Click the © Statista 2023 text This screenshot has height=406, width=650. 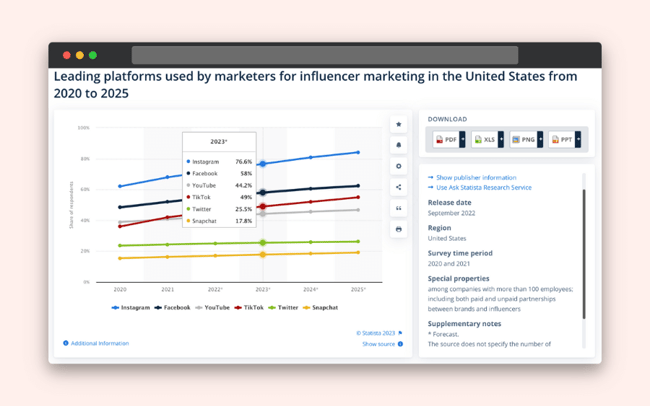pos(376,333)
